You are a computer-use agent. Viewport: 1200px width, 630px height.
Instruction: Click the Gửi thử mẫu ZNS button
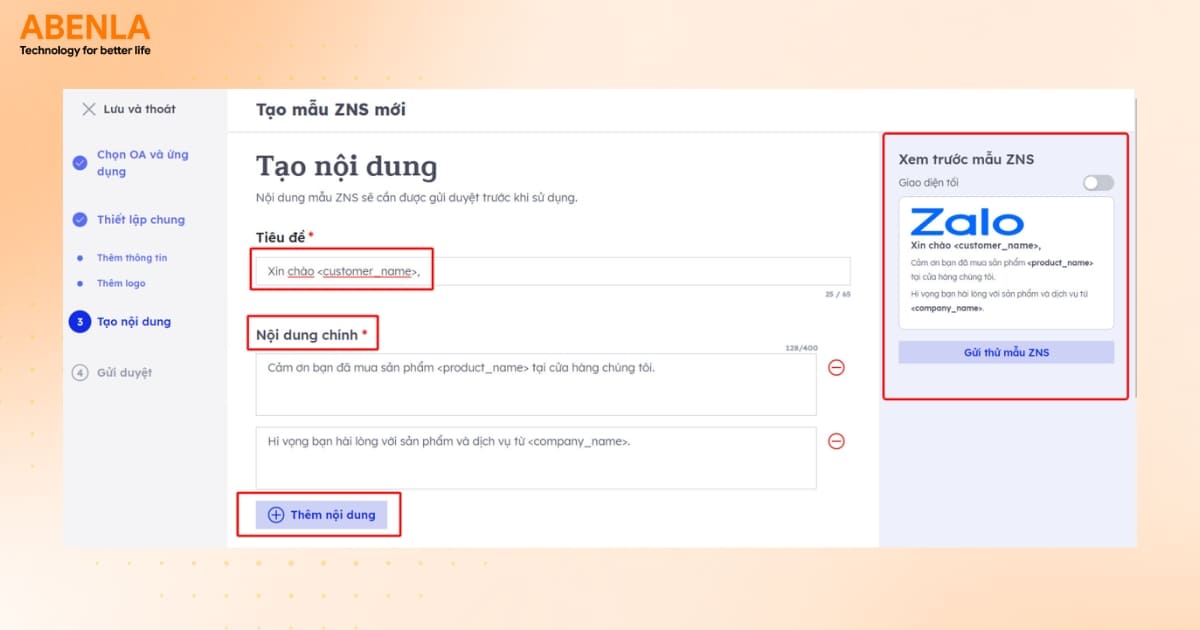tap(1006, 352)
